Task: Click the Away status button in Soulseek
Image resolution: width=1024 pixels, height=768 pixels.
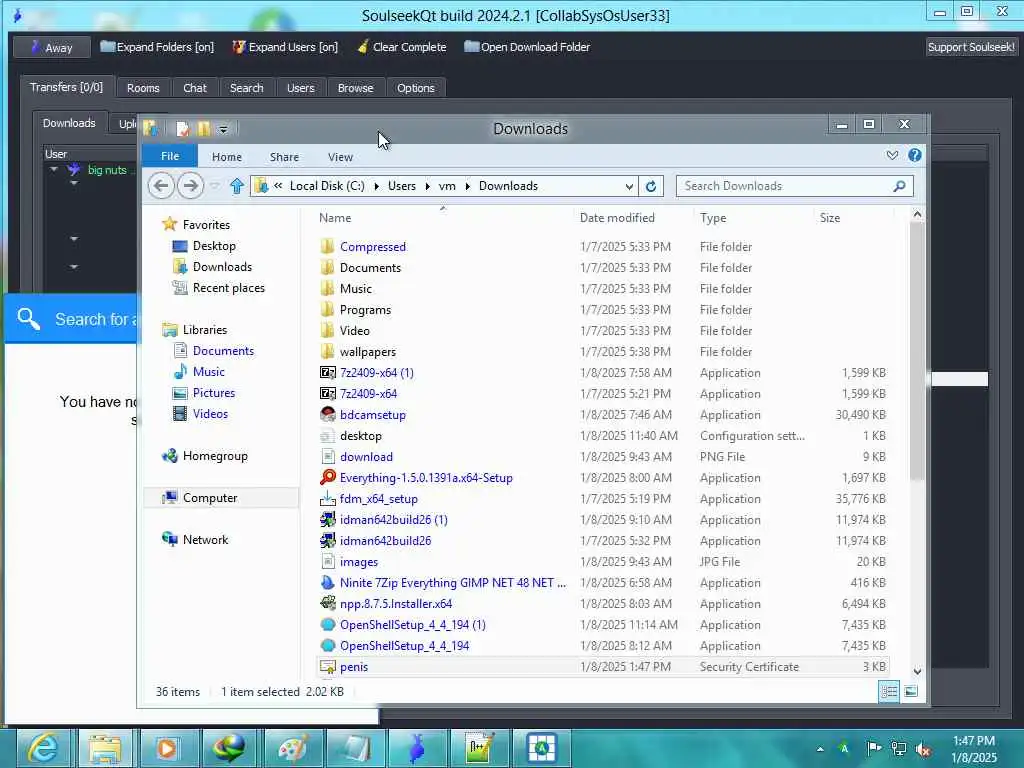Action: [x=52, y=47]
